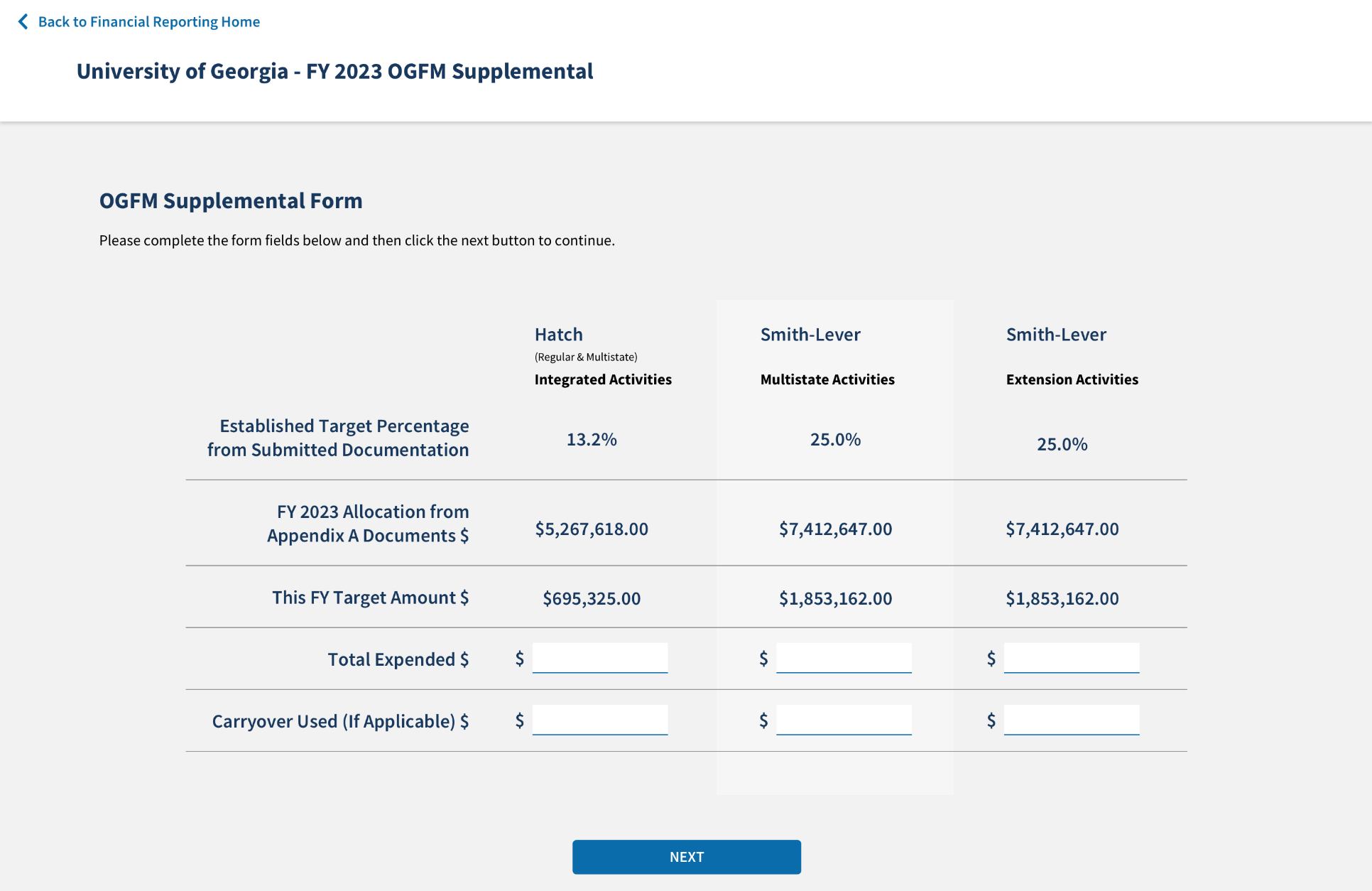This screenshot has width=1372, height=891.
Task: Click Integrated Activities column subheading
Action: pyautogui.click(x=602, y=379)
